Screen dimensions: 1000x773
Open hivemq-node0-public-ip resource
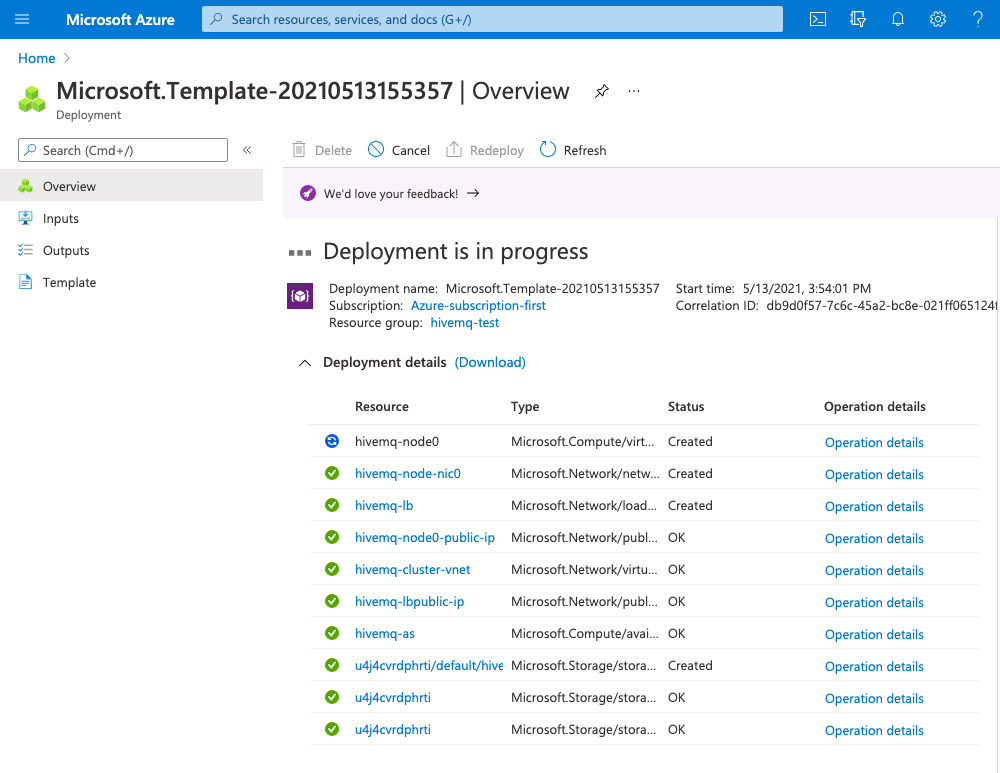click(x=425, y=538)
